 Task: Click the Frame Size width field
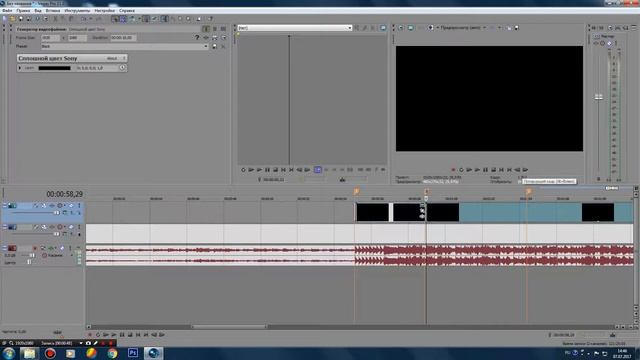pos(50,38)
